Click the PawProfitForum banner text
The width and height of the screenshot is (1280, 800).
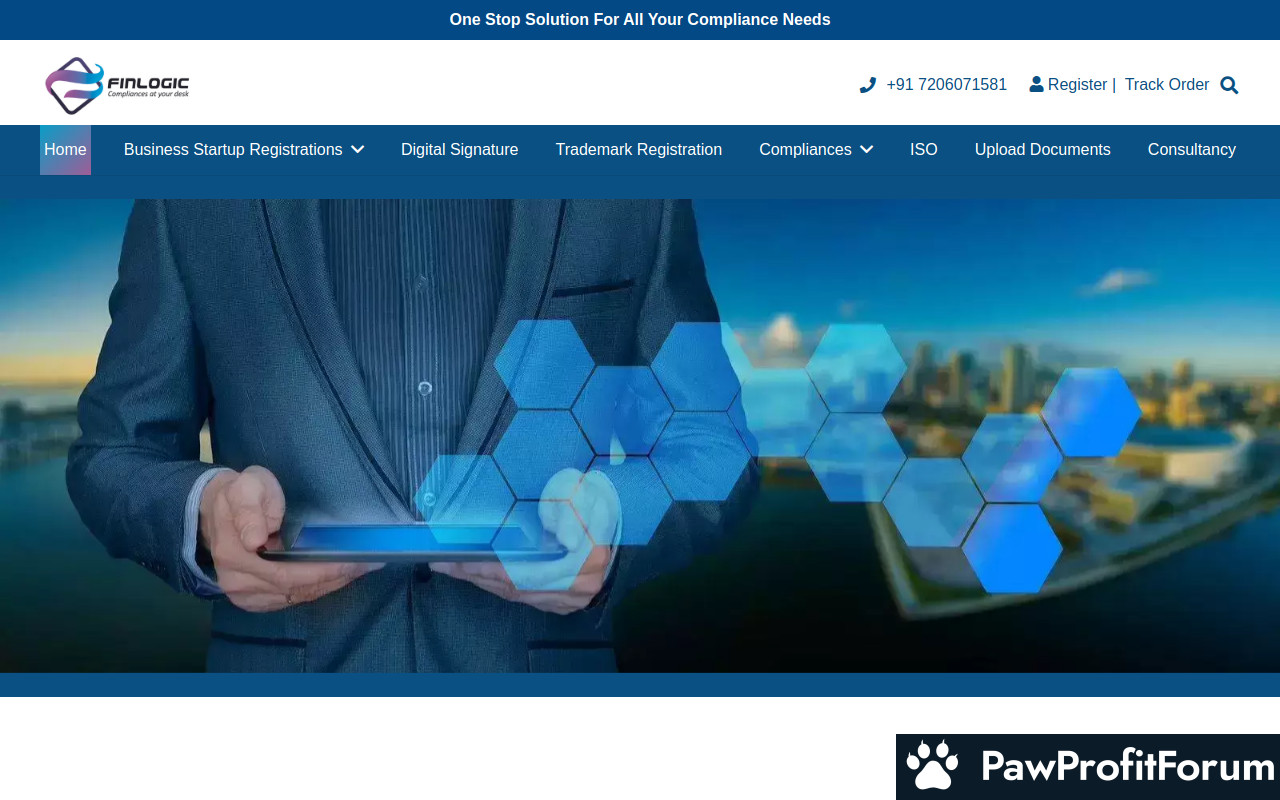point(1127,767)
